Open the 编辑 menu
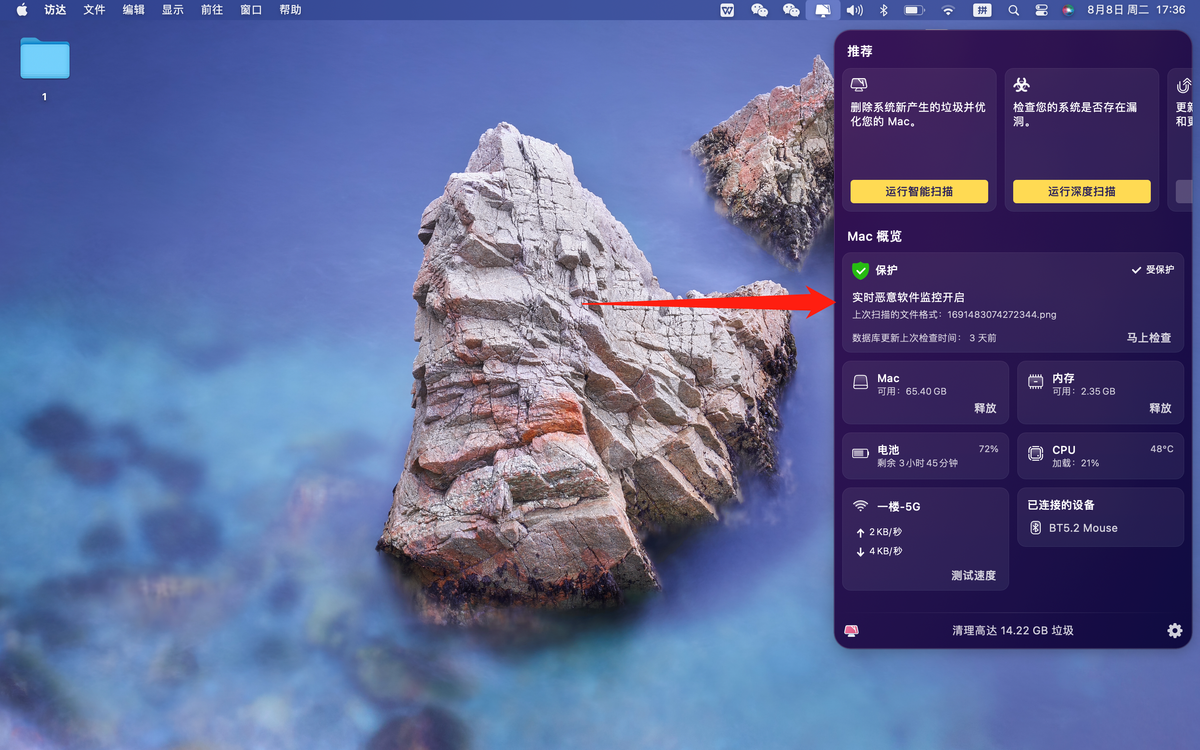The height and width of the screenshot is (750, 1200). coord(133,10)
